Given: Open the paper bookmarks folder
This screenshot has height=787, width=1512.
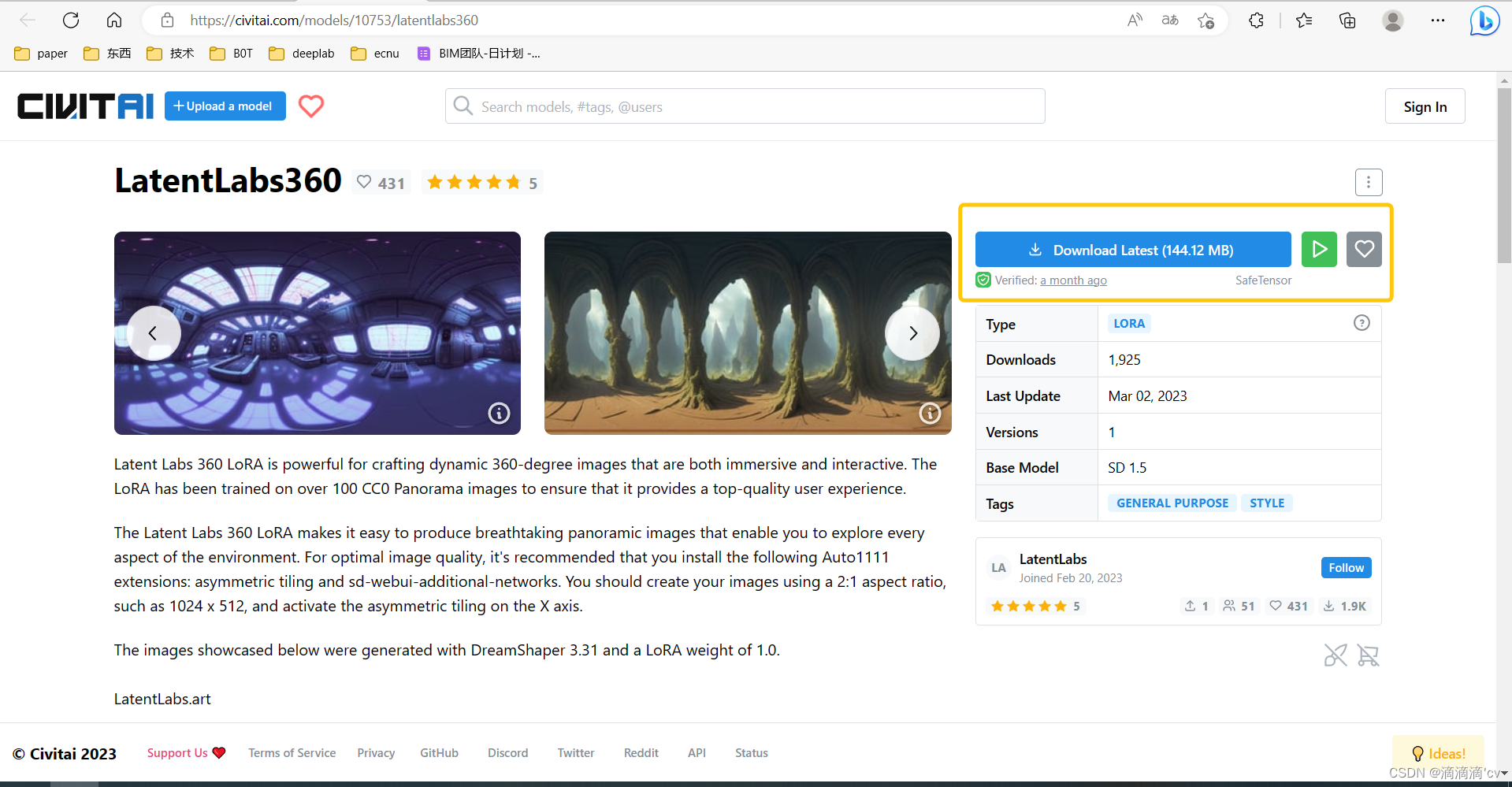Looking at the screenshot, I should pos(41,54).
